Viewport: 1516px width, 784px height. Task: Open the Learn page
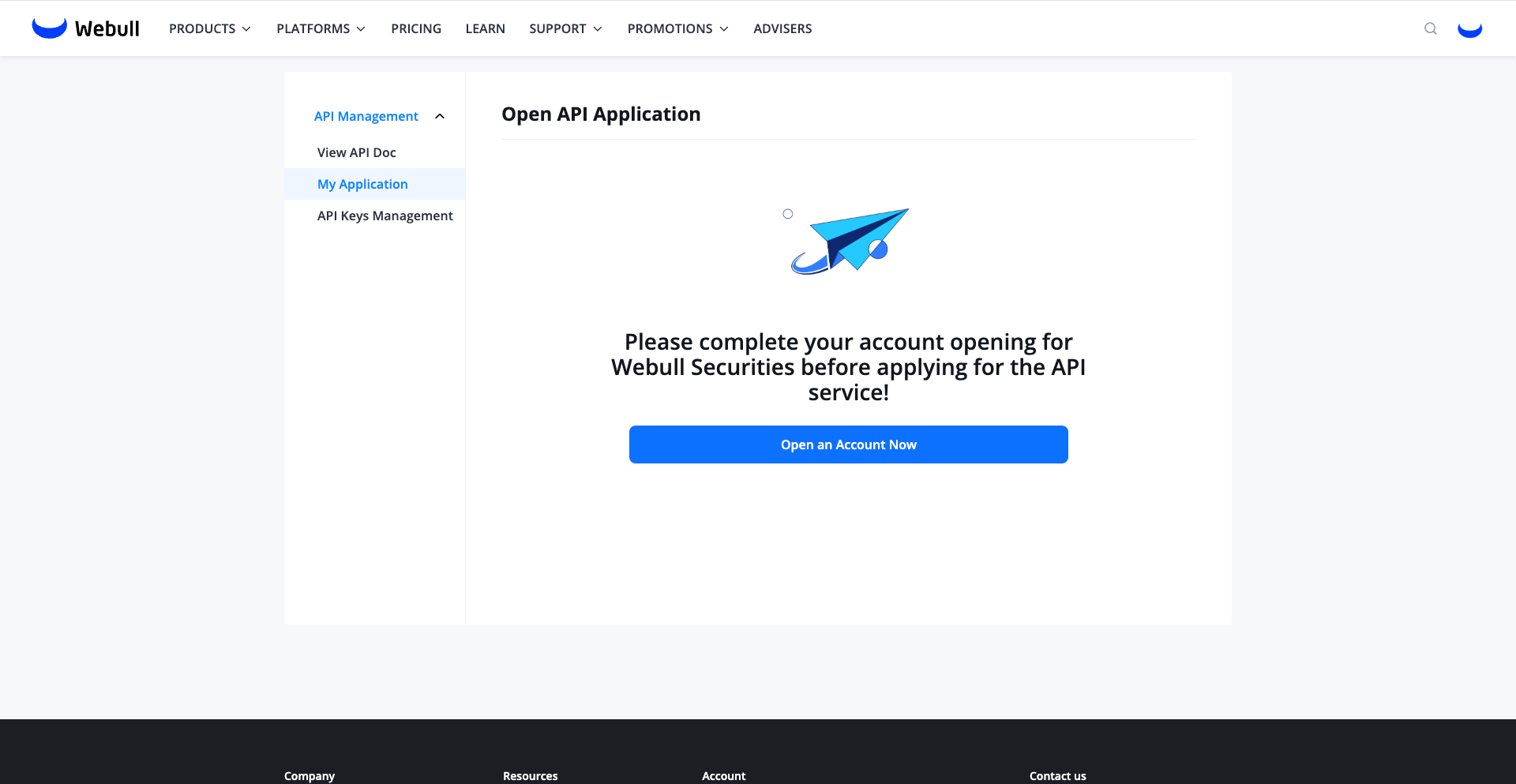[x=485, y=28]
